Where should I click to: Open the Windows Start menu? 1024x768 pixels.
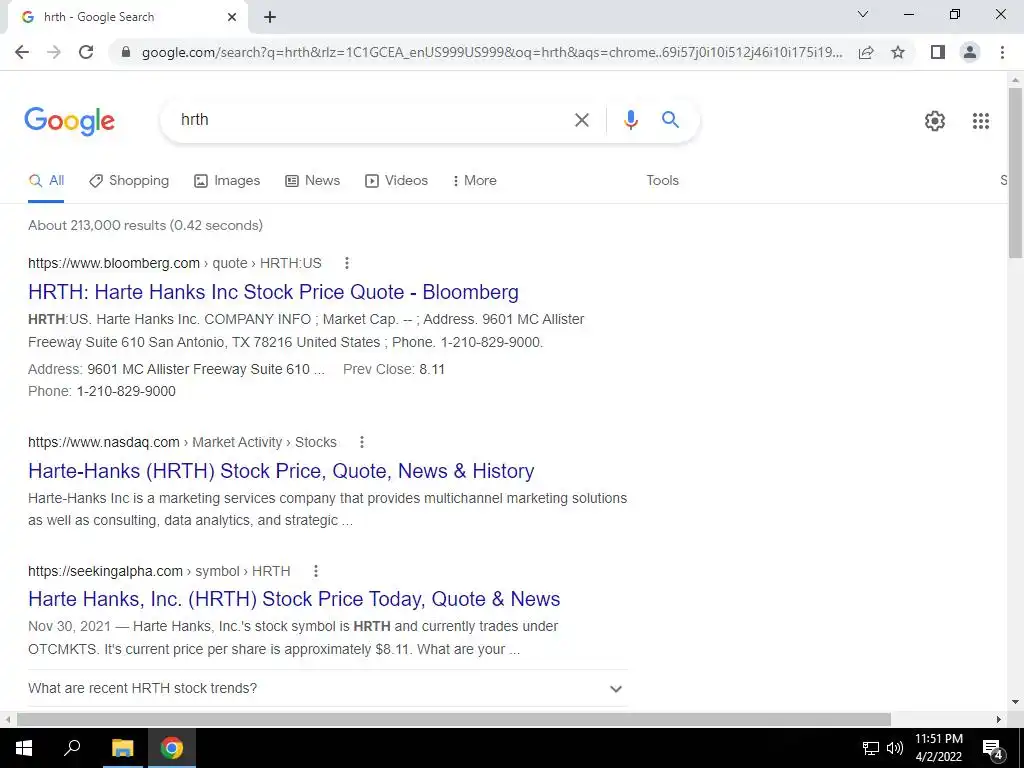click(x=24, y=748)
